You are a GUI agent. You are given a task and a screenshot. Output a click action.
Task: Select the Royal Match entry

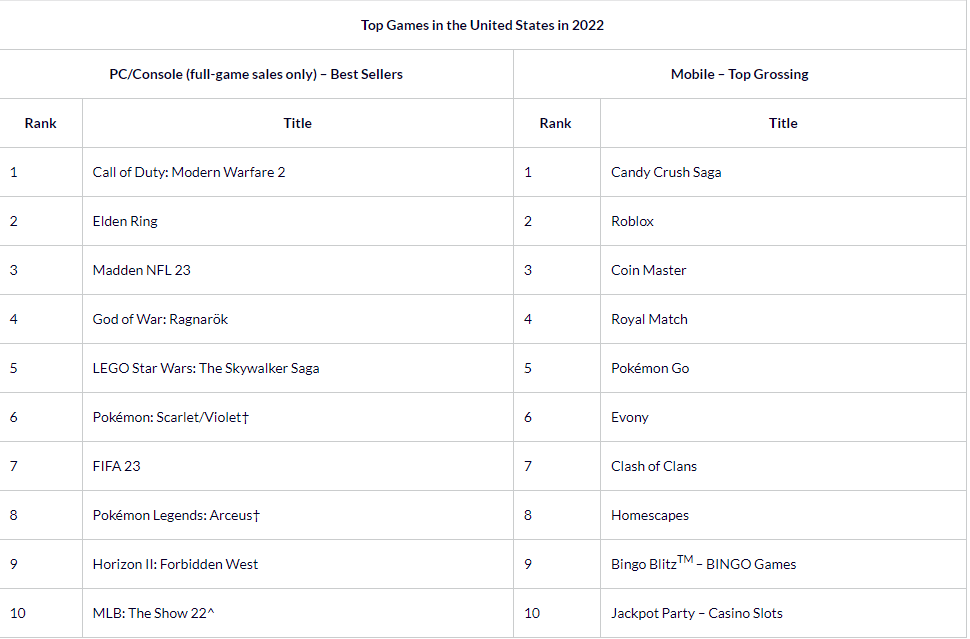pos(649,319)
